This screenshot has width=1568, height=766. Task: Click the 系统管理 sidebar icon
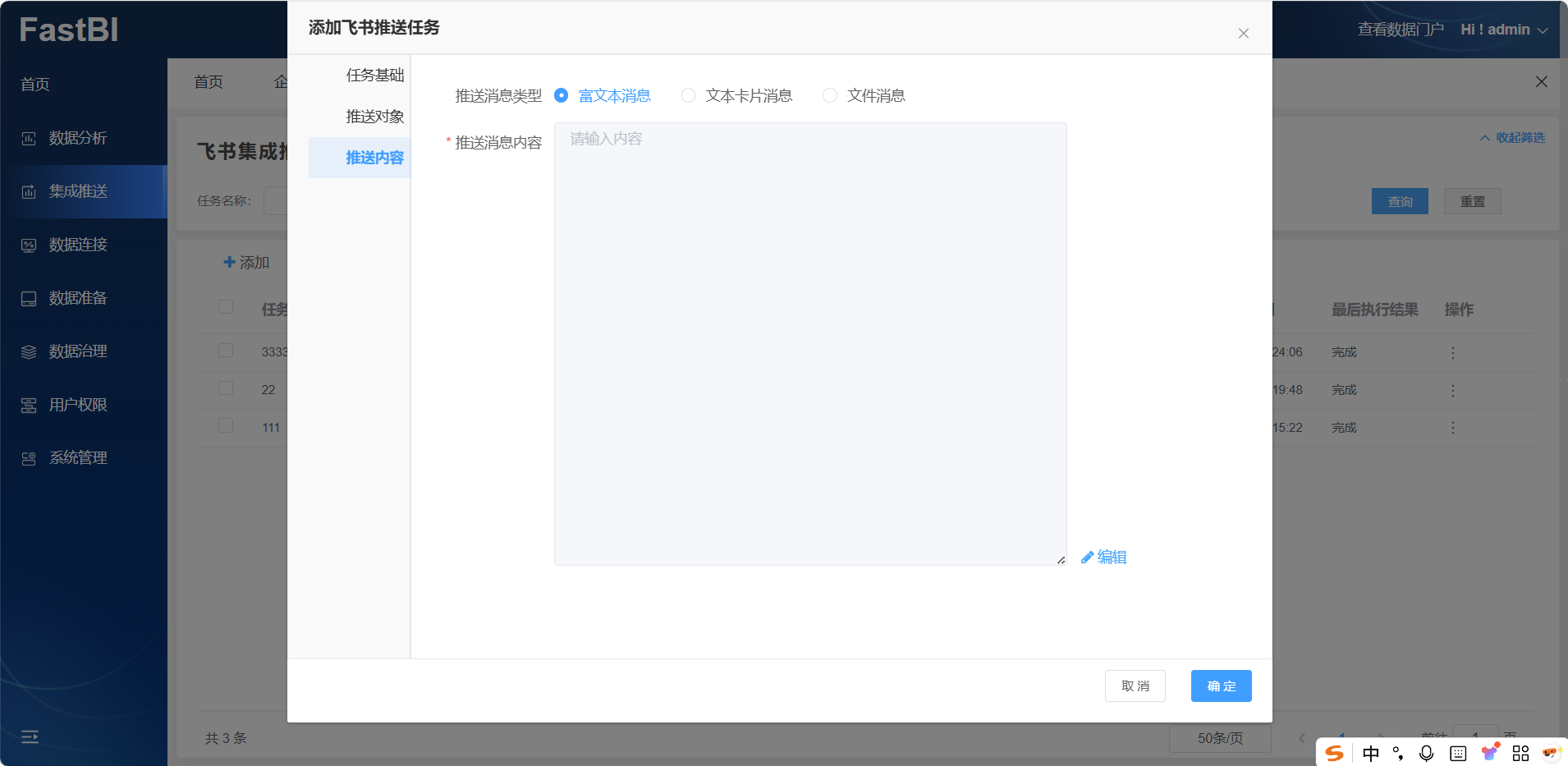pyautogui.click(x=29, y=459)
